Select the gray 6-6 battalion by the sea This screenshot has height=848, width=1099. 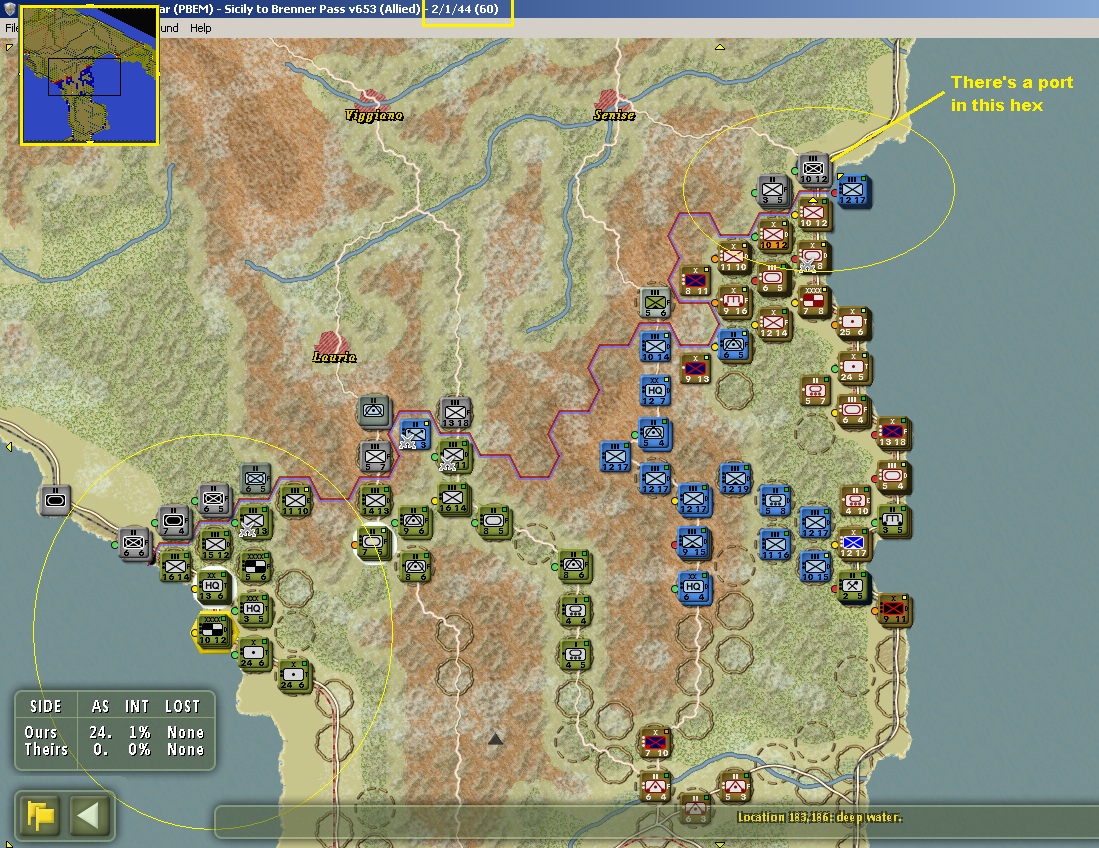[x=133, y=543]
